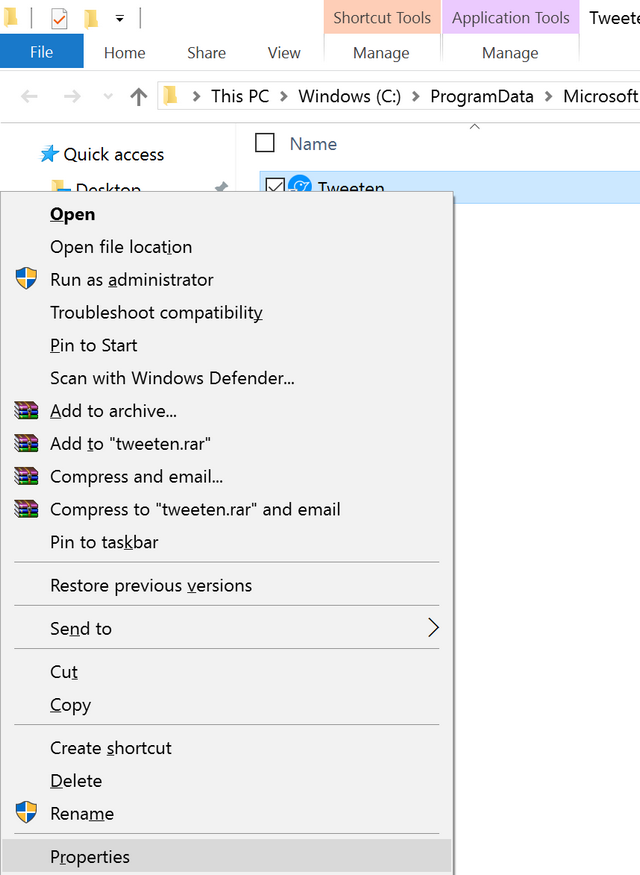Click the New folder icon in title bar
Screen dimensions: 640x875
coord(91,18)
